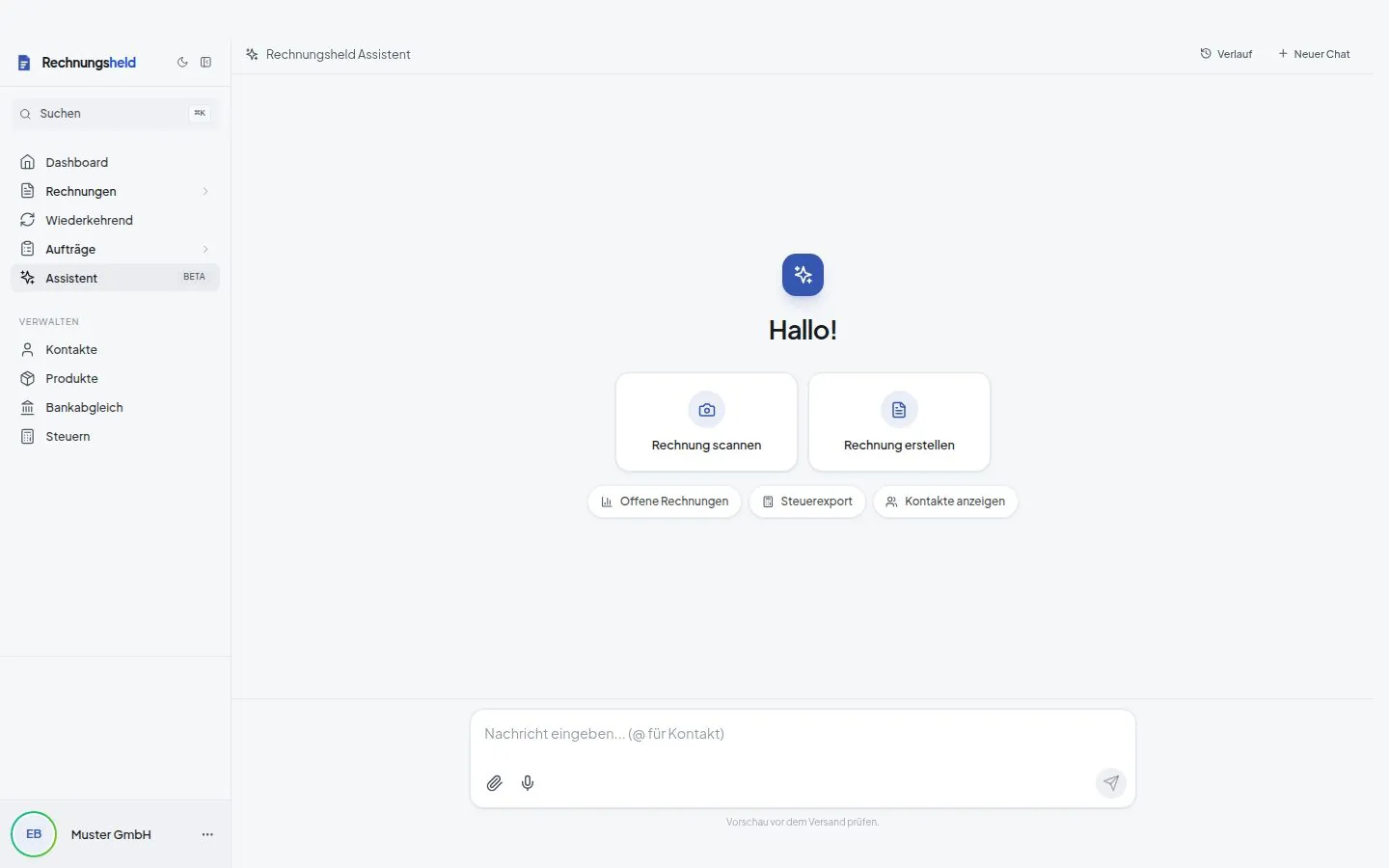Click the blue assistant sparkle logo above Hallo!
Viewport: 1389px width, 868px height.
803,275
